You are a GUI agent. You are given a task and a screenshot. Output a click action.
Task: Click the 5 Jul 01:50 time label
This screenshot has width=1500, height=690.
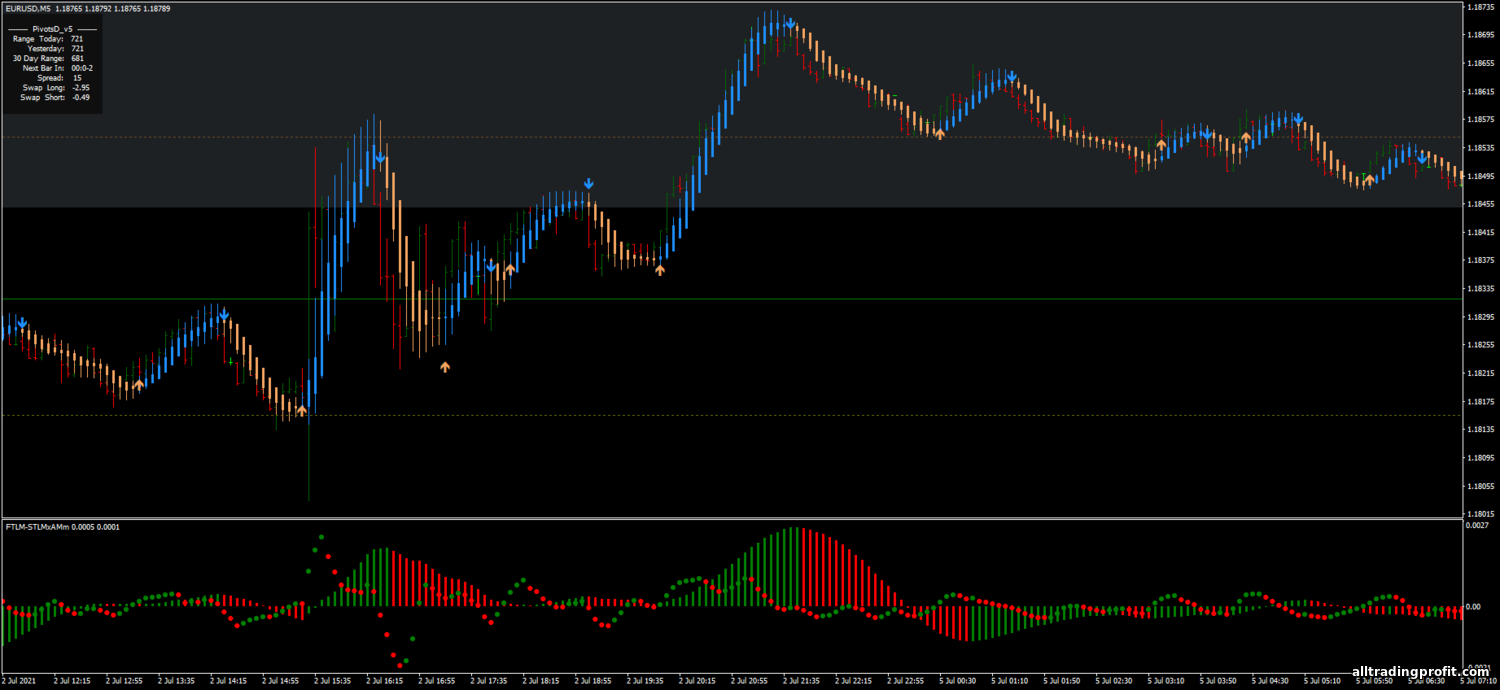click(x=1060, y=681)
